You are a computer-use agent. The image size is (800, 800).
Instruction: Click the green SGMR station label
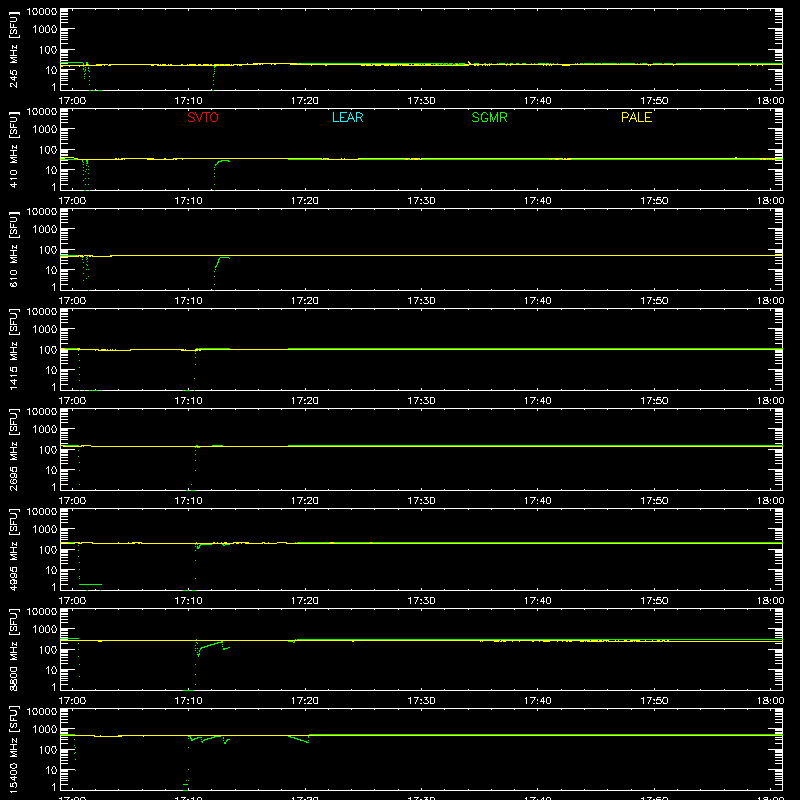489,117
